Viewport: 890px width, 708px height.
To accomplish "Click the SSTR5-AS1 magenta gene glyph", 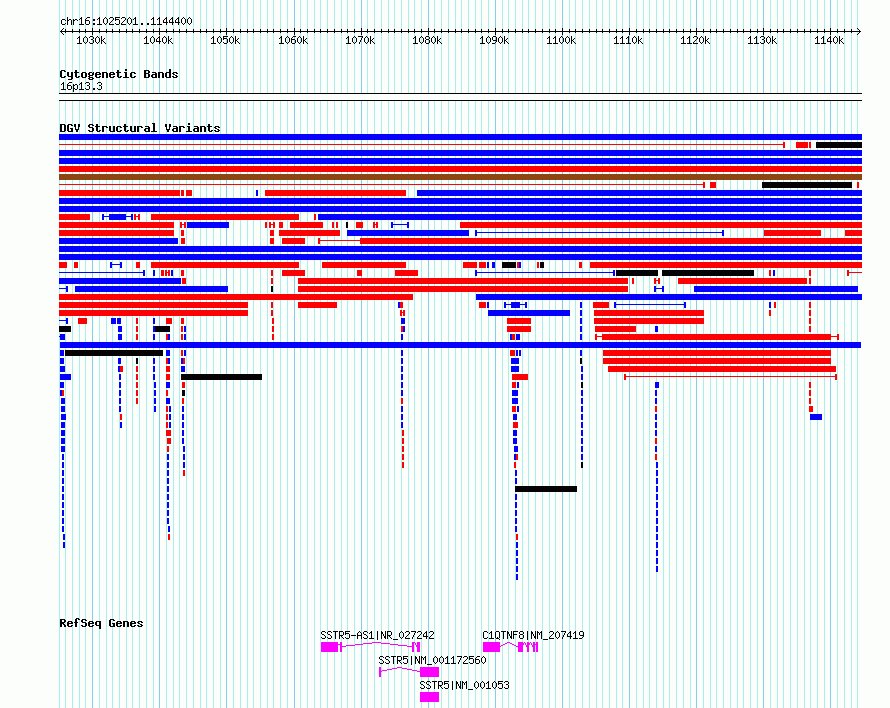I will point(370,647).
